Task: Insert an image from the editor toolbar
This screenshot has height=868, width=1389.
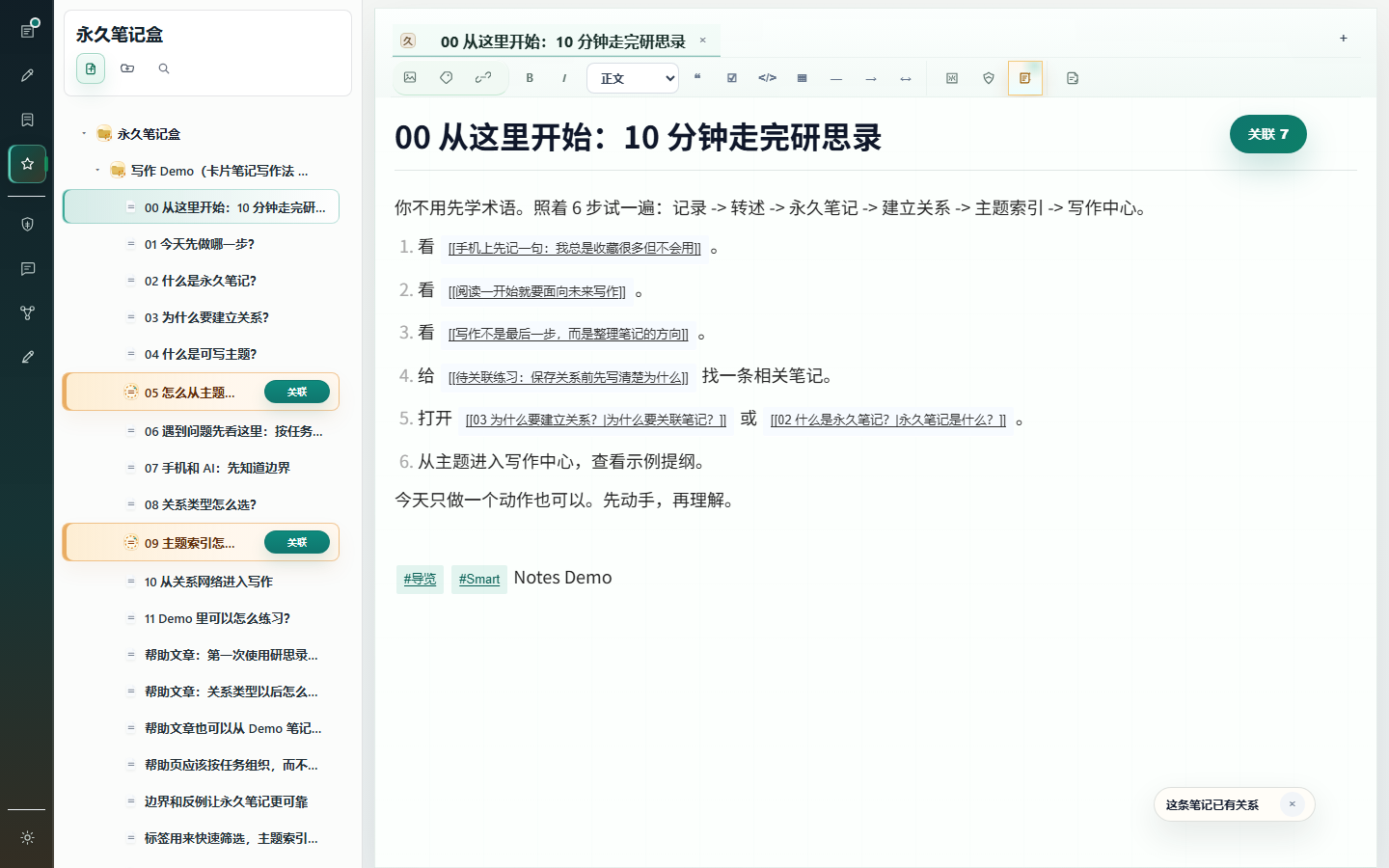Action: click(410, 78)
